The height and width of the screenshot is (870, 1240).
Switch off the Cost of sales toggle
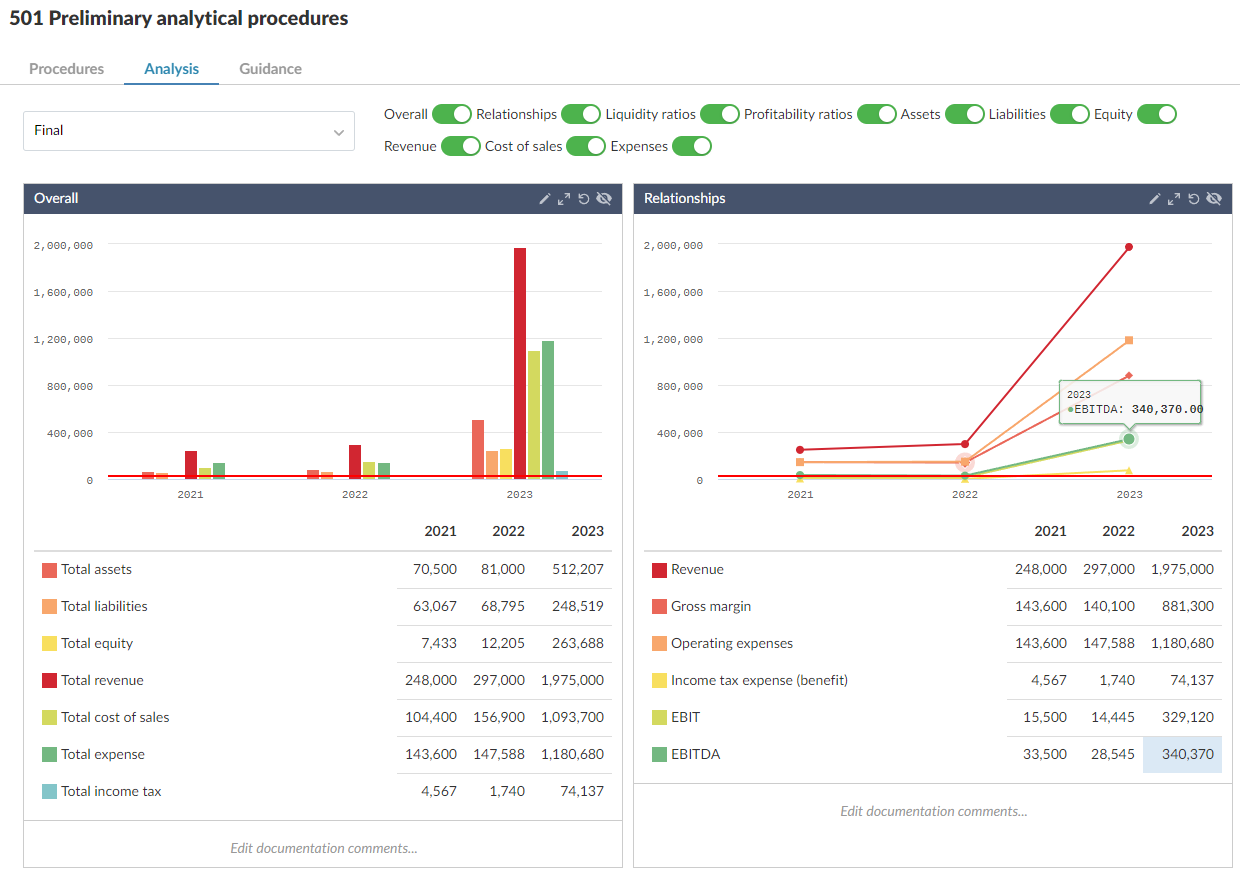click(585, 146)
